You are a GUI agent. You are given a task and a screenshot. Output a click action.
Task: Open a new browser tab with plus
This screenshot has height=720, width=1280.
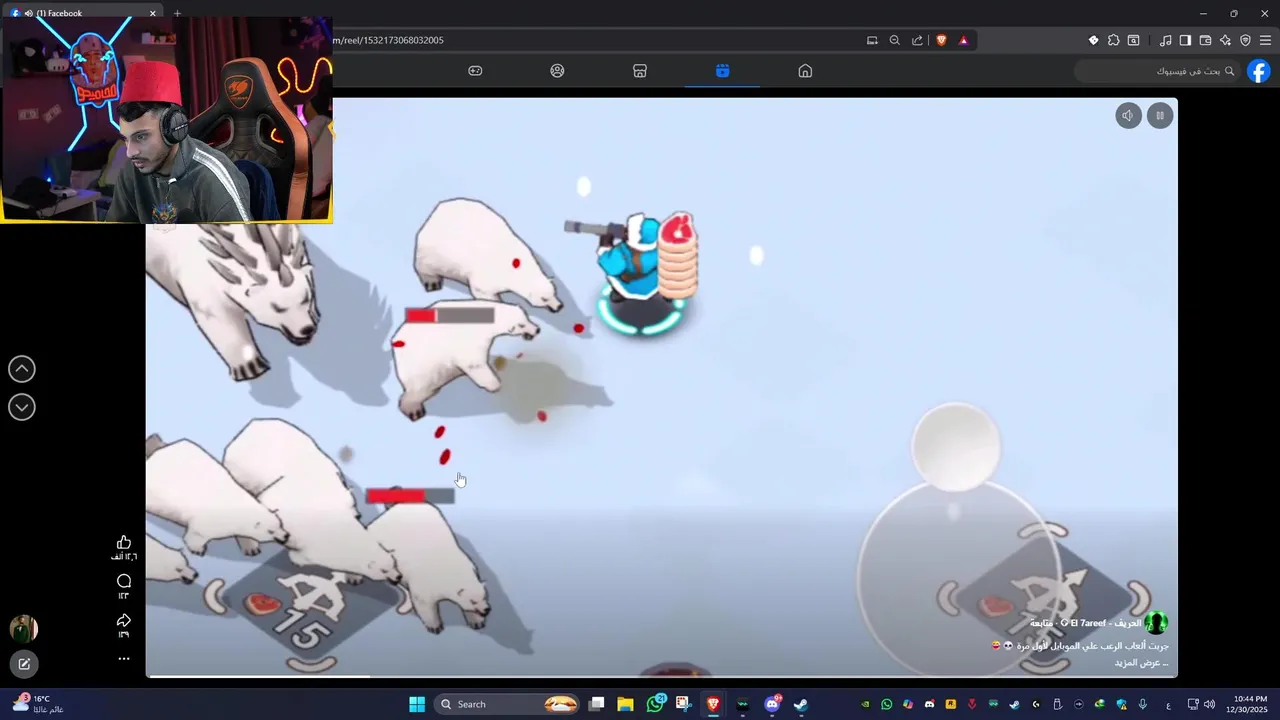177,13
